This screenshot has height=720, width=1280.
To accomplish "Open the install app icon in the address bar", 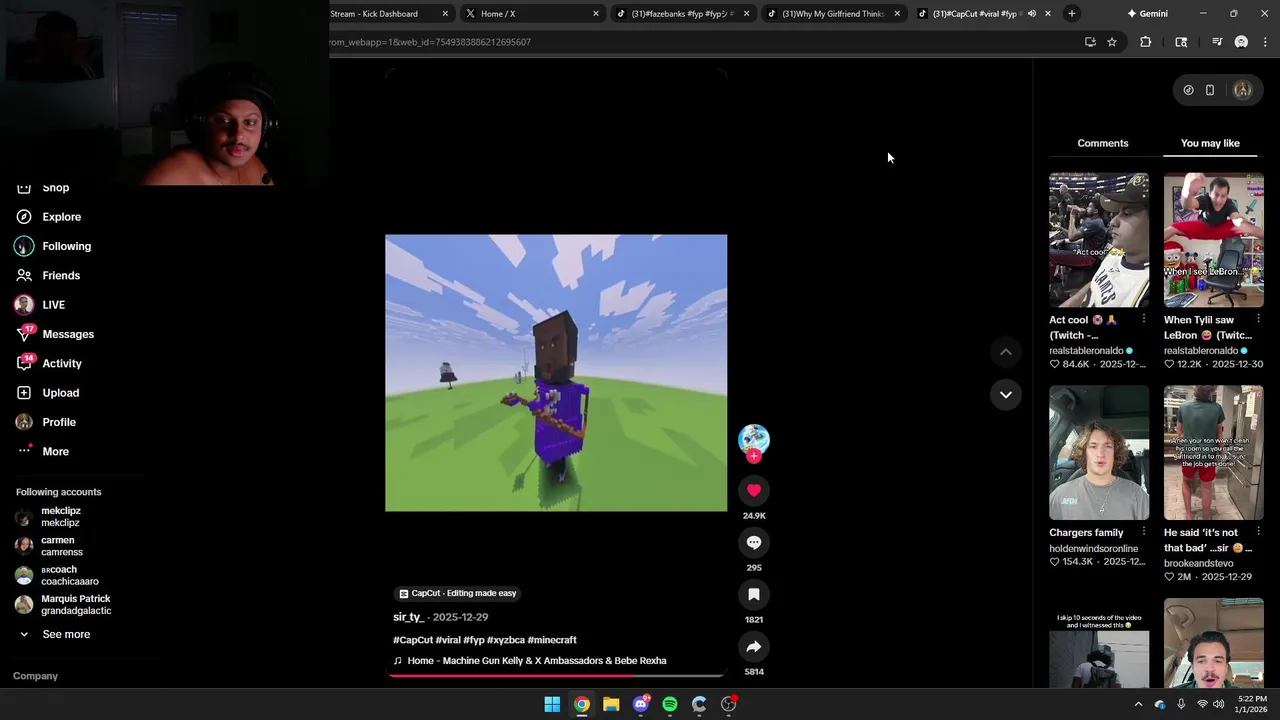I will (1090, 42).
